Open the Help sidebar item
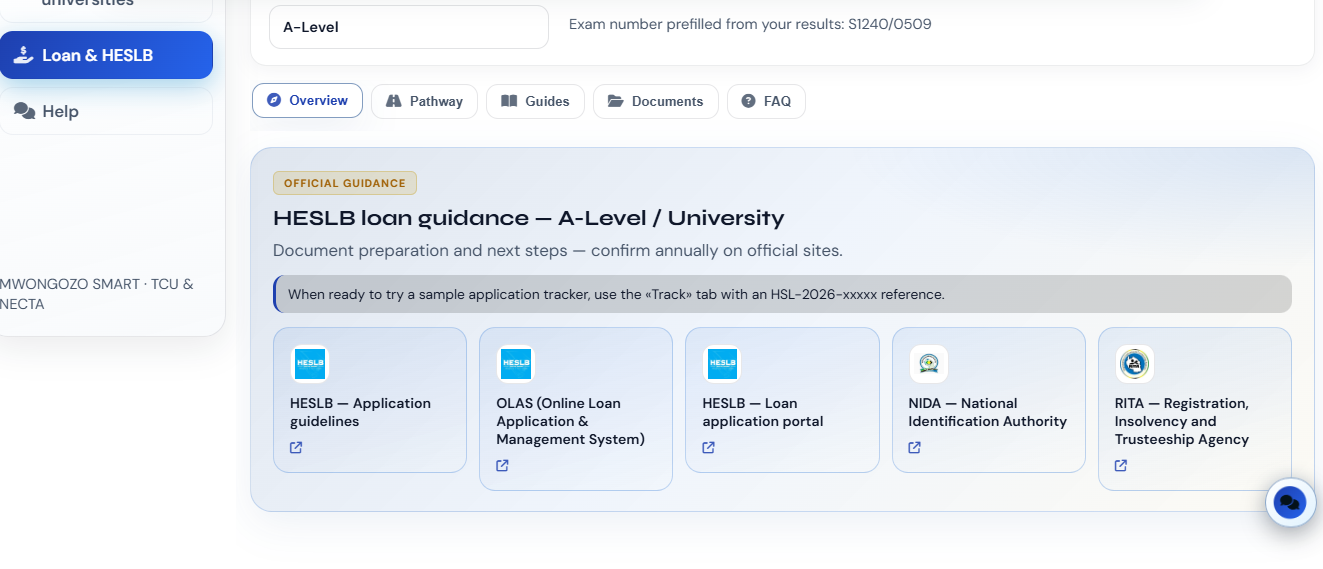Viewport: 1323px width, 569px height. (106, 111)
